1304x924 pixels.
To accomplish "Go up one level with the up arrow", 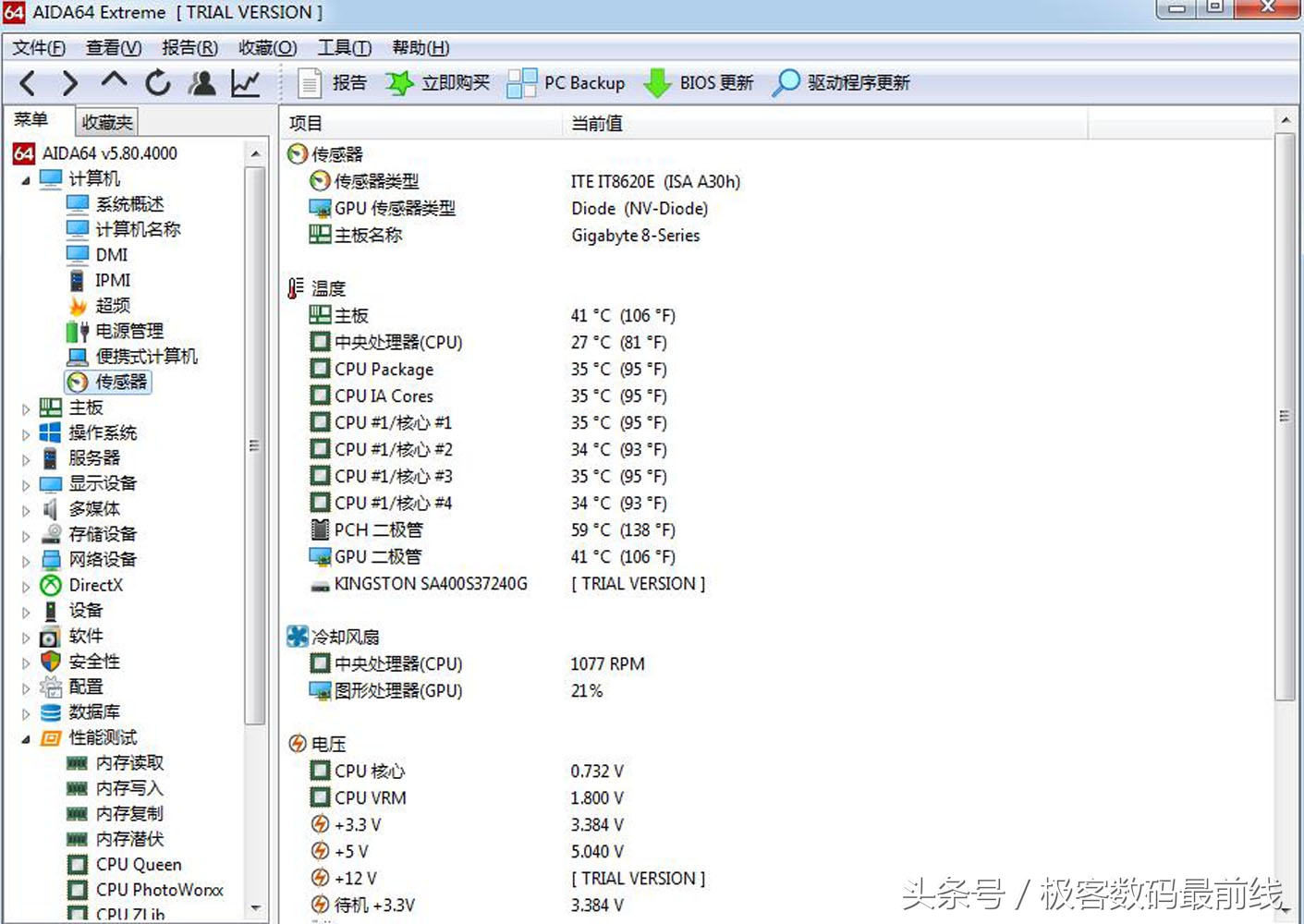I will tap(114, 81).
